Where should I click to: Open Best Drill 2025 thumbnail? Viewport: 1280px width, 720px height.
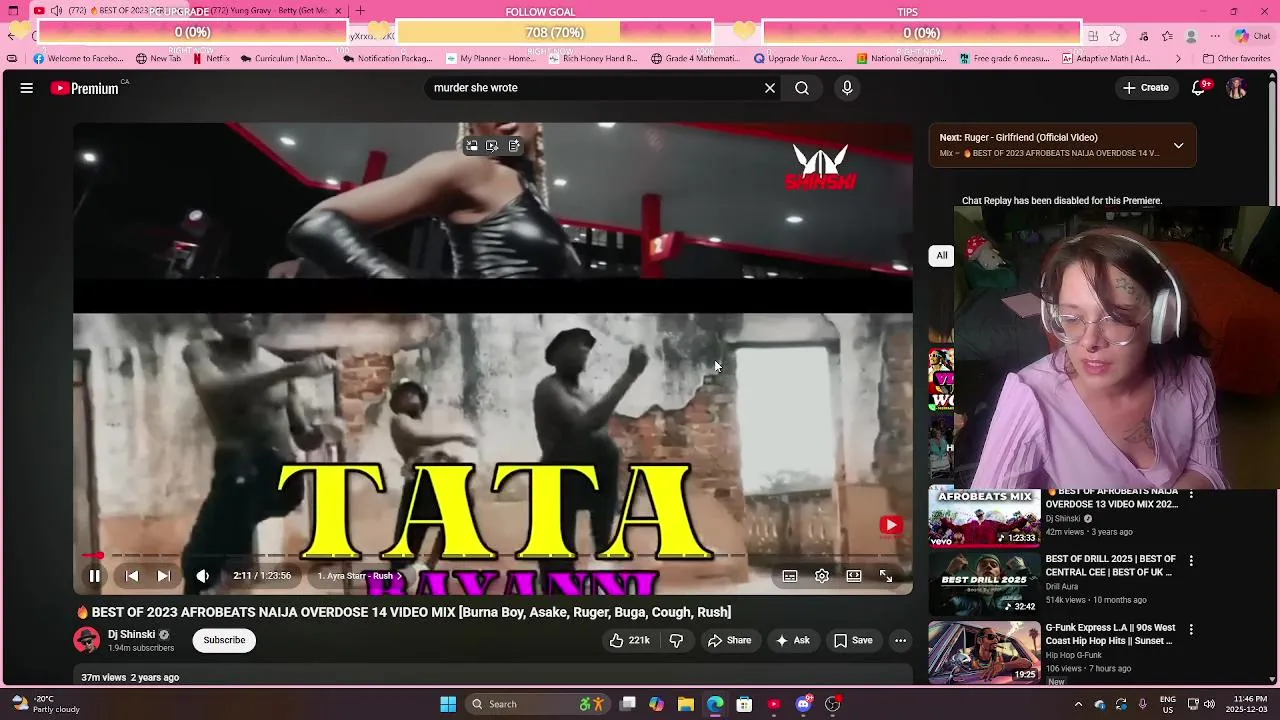click(x=984, y=585)
